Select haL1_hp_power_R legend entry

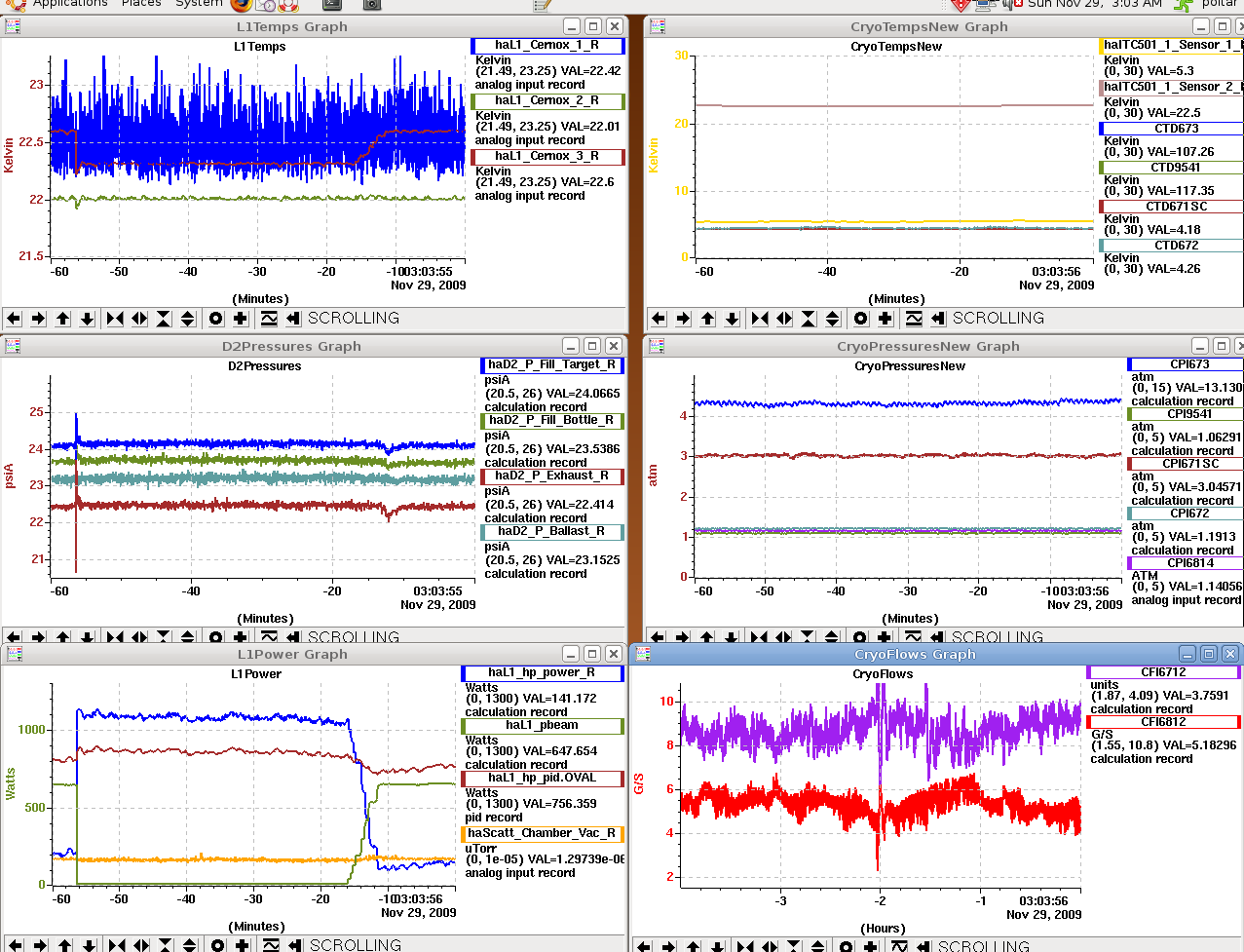coord(543,672)
